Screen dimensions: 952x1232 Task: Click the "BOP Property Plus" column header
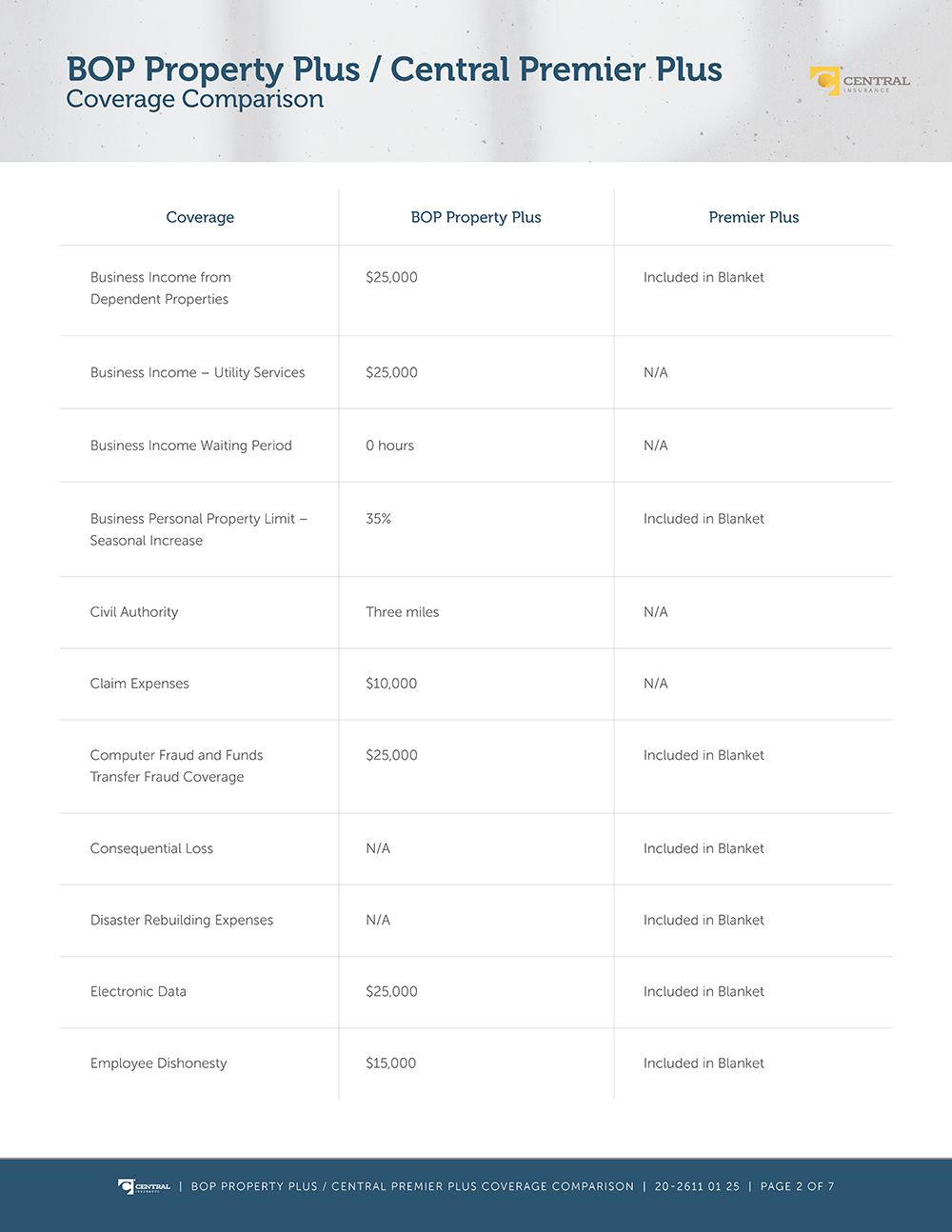click(x=476, y=217)
